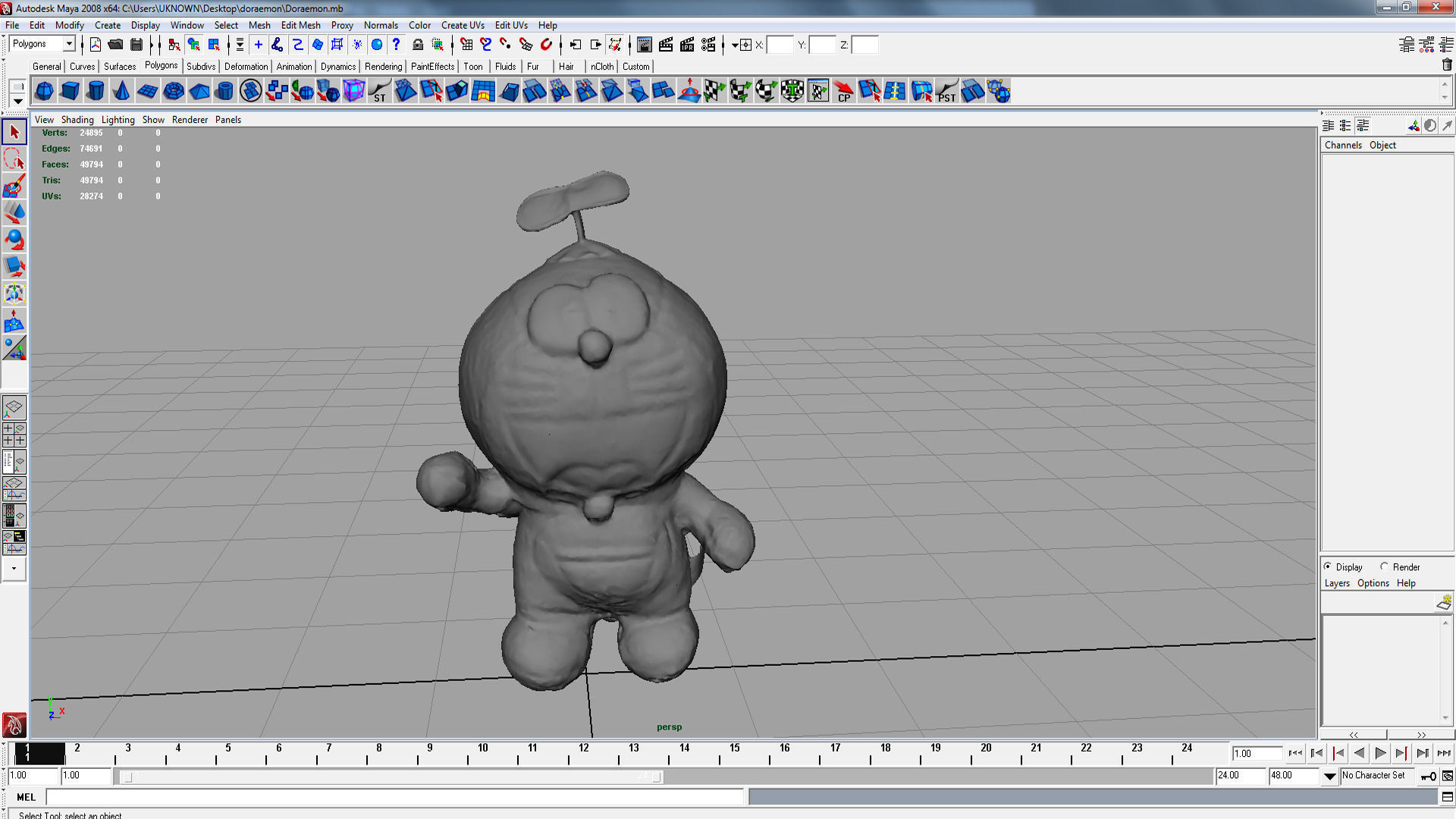Viewport: 1456px width, 819px height.
Task: Open Layers menu in layer editor
Action: (1337, 583)
